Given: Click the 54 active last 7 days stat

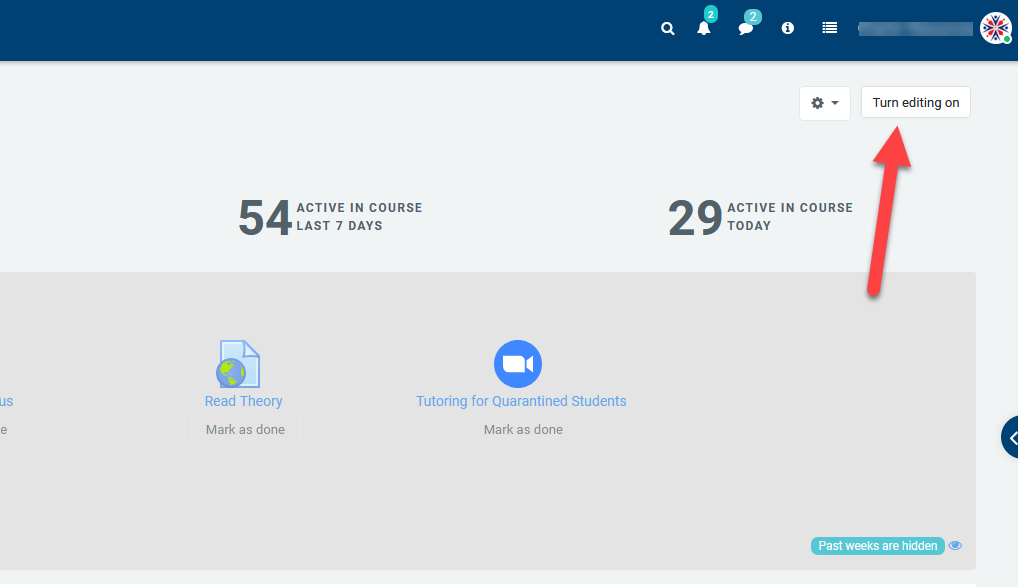Looking at the screenshot, I should click(330, 217).
